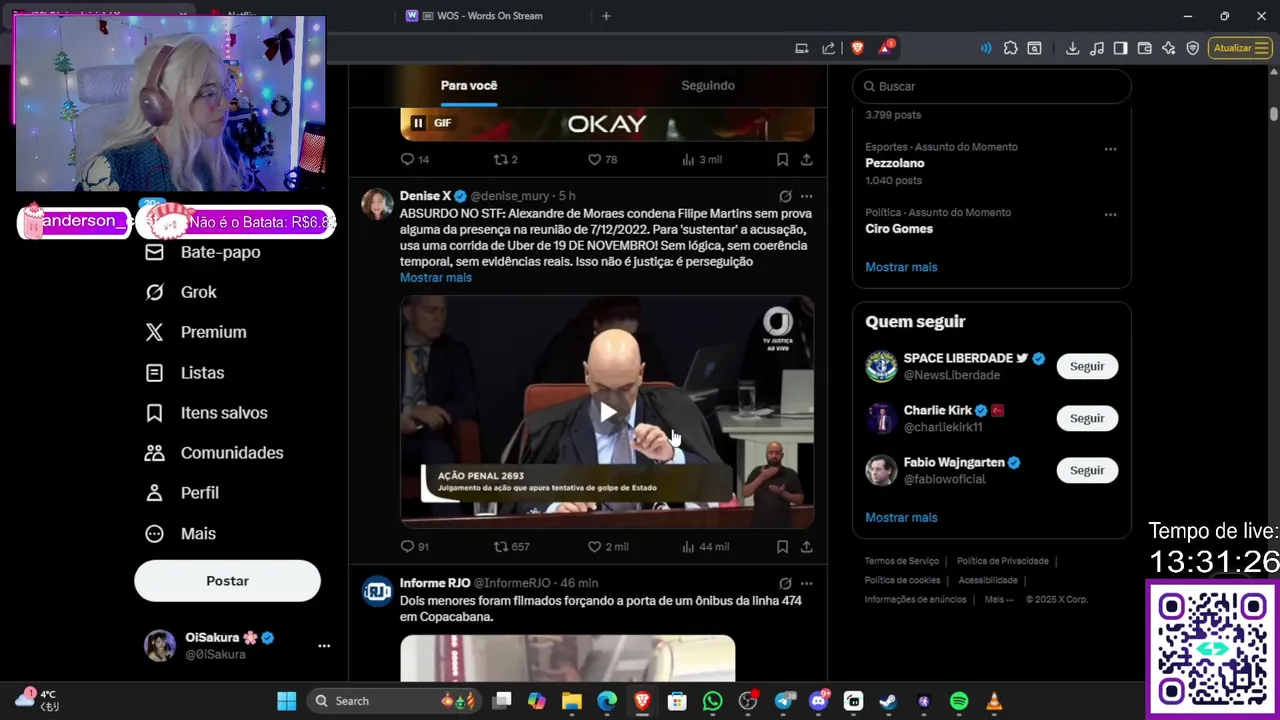Image resolution: width=1280 pixels, height=720 pixels.
Task: Expand Mostrar mais on Denise X post
Action: pos(436,277)
